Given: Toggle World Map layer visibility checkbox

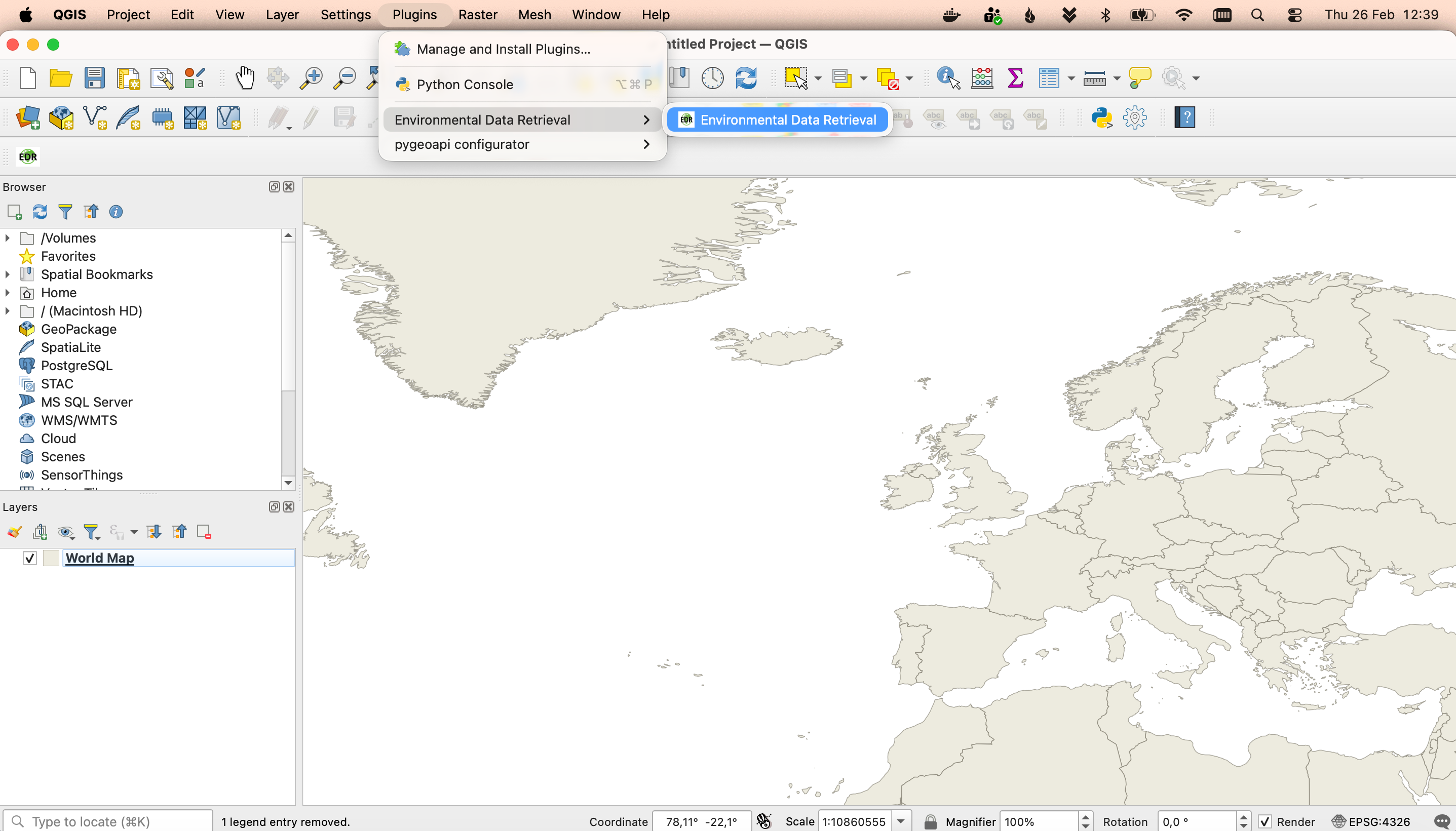Looking at the screenshot, I should click(x=30, y=558).
